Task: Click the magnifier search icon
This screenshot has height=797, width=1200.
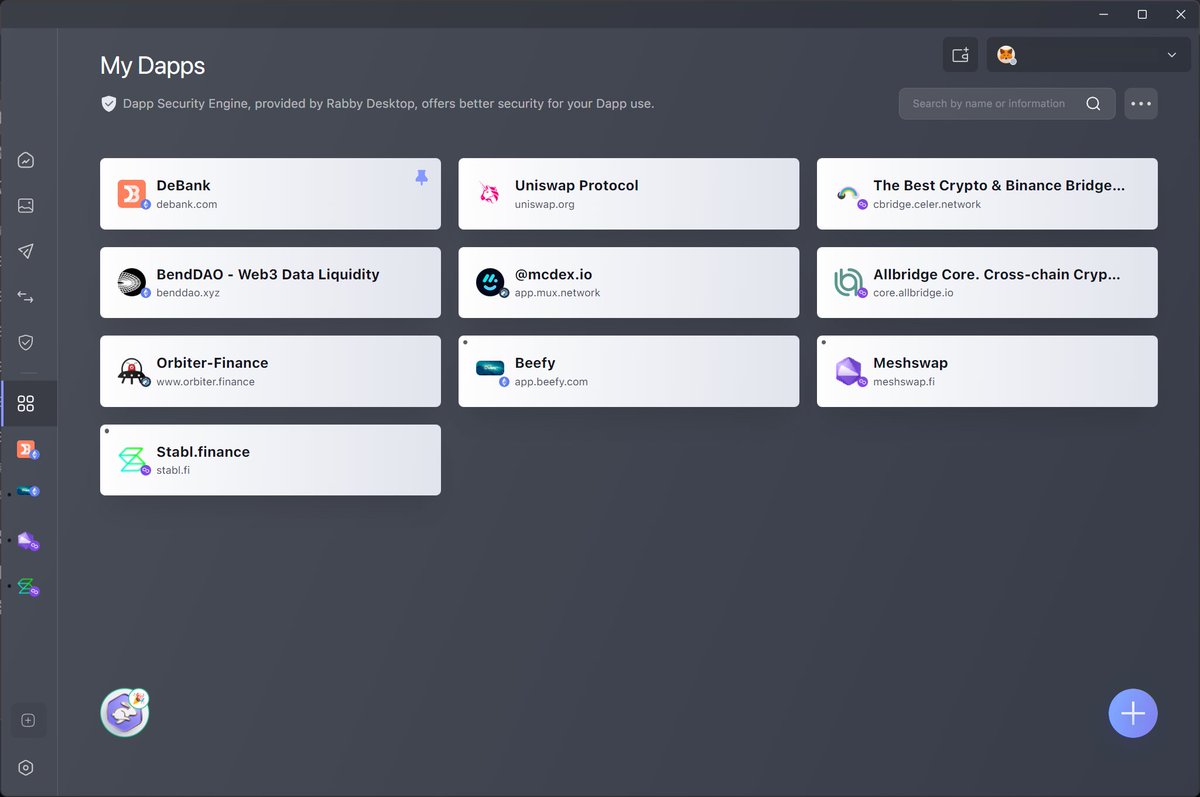Action: pos(1093,104)
